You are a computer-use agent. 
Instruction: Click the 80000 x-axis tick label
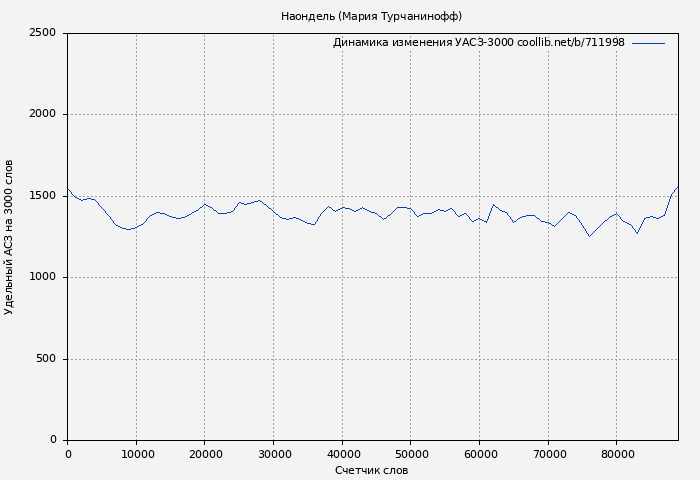tap(616, 455)
